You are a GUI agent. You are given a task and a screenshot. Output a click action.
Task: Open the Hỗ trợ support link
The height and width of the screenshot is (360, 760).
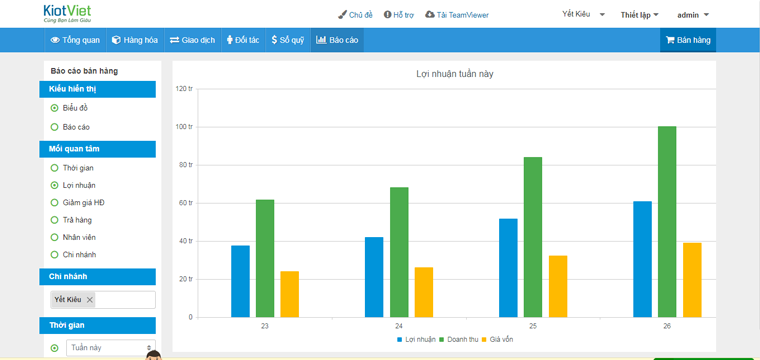(x=399, y=15)
